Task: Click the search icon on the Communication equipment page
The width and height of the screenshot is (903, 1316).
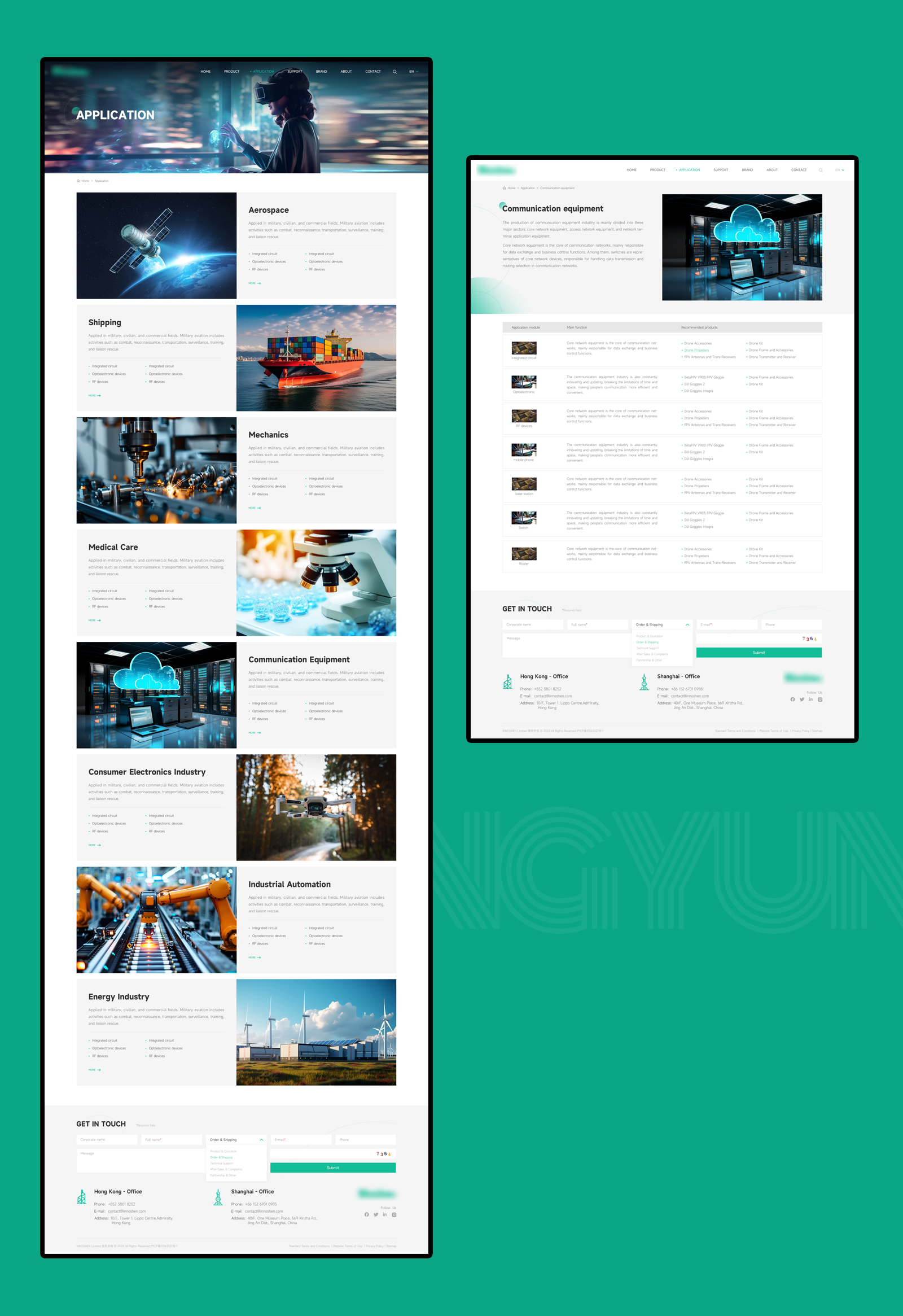Action: tap(821, 170)
